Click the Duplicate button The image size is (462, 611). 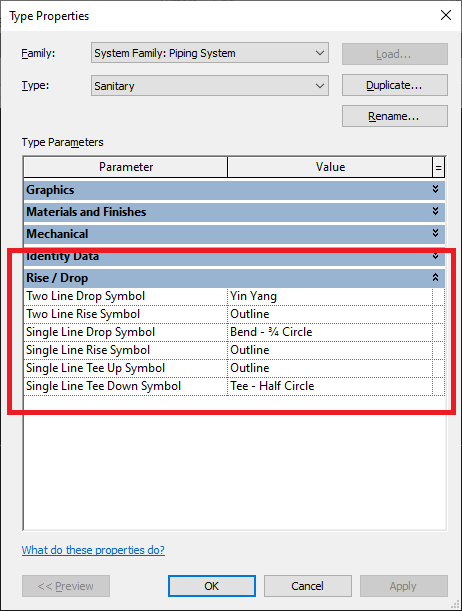395,85
